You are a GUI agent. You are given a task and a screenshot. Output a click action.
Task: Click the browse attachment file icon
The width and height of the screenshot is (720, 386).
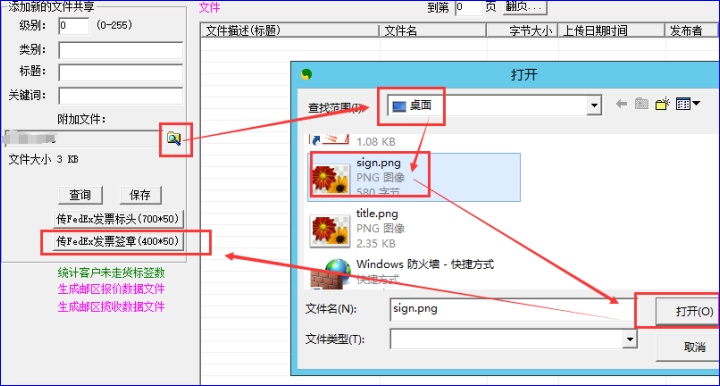(x=174, y=138)
